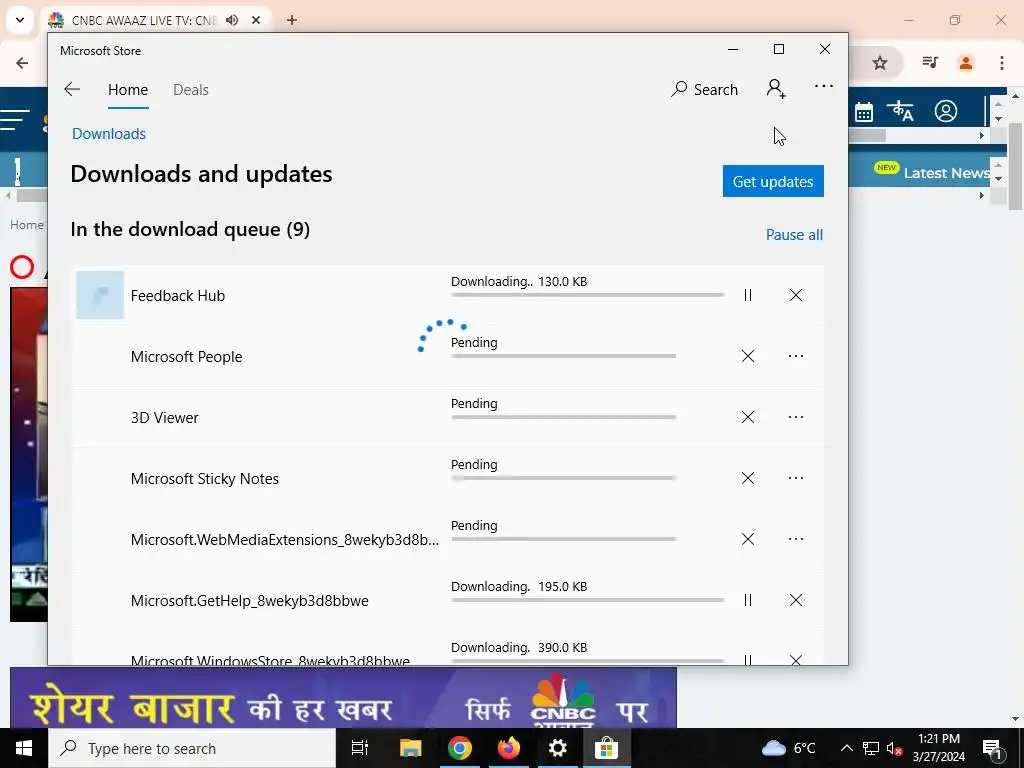
Task: Mute the CNBC AWAAZ Chrome tab audio
Action: click(x=232, y=20)
